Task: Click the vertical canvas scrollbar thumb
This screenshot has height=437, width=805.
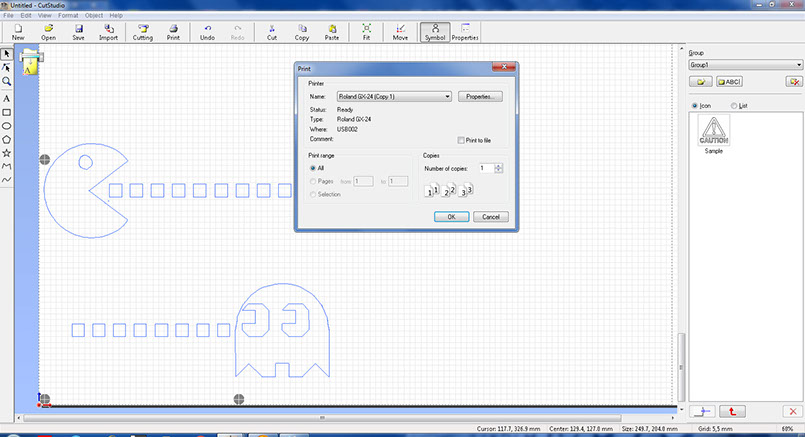Action: 681,367
